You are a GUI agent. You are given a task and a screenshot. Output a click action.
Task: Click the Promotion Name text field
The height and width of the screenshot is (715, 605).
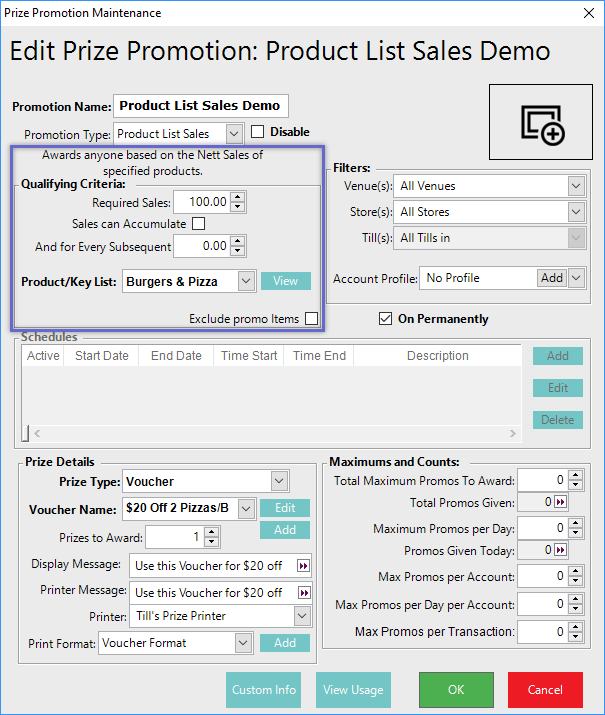point(201,106)
